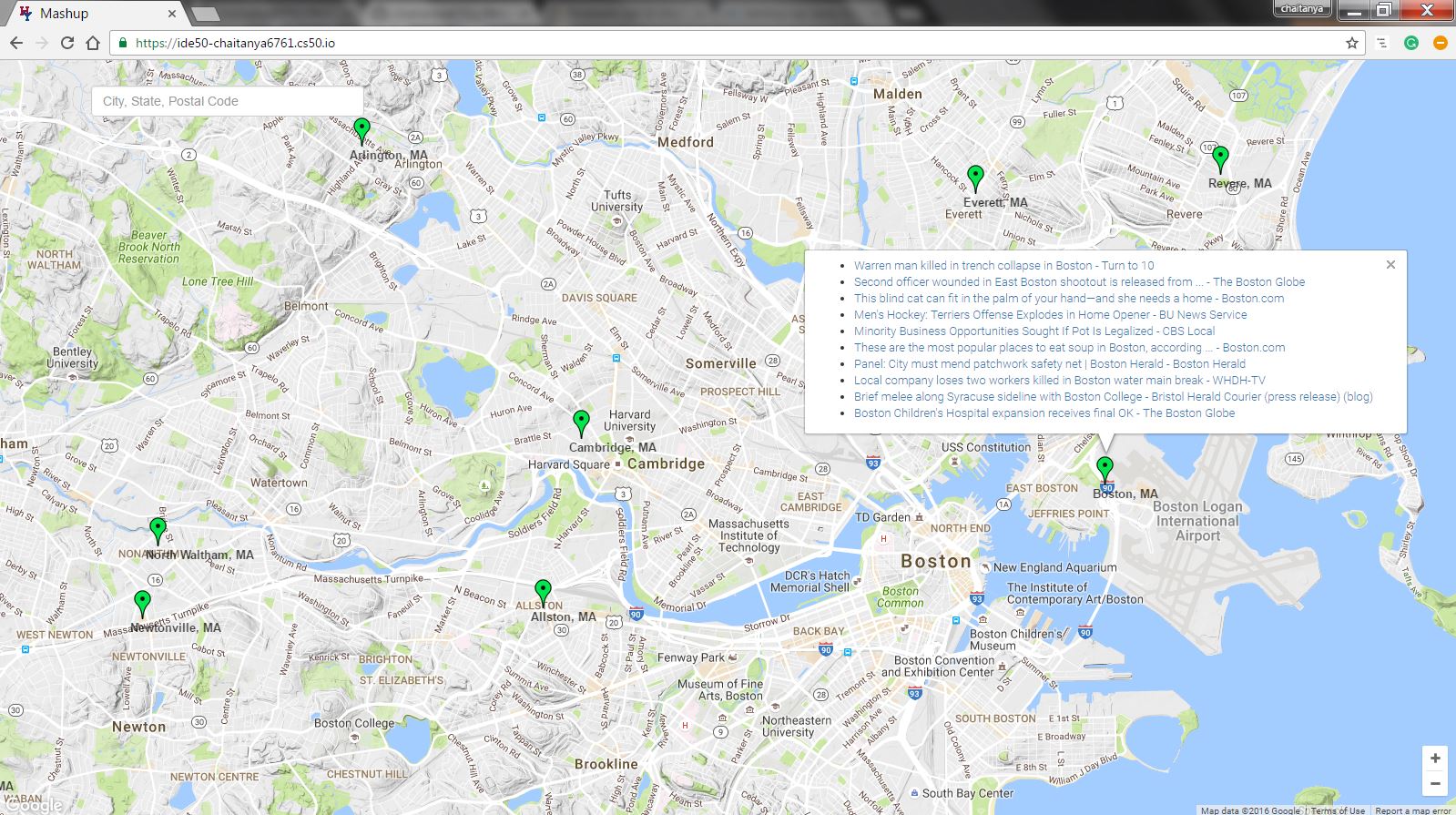The height and width of the screenshot is (815, 1456).
Task: Open the Chrome menu beside the star icon
Action: [1381, 43]
